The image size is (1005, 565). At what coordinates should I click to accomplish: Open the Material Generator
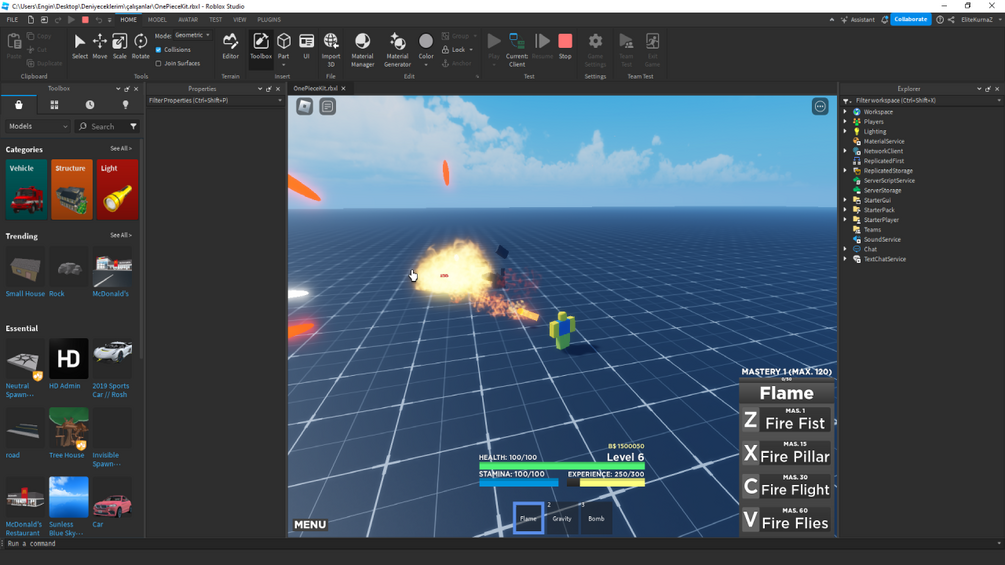[397, 50]
